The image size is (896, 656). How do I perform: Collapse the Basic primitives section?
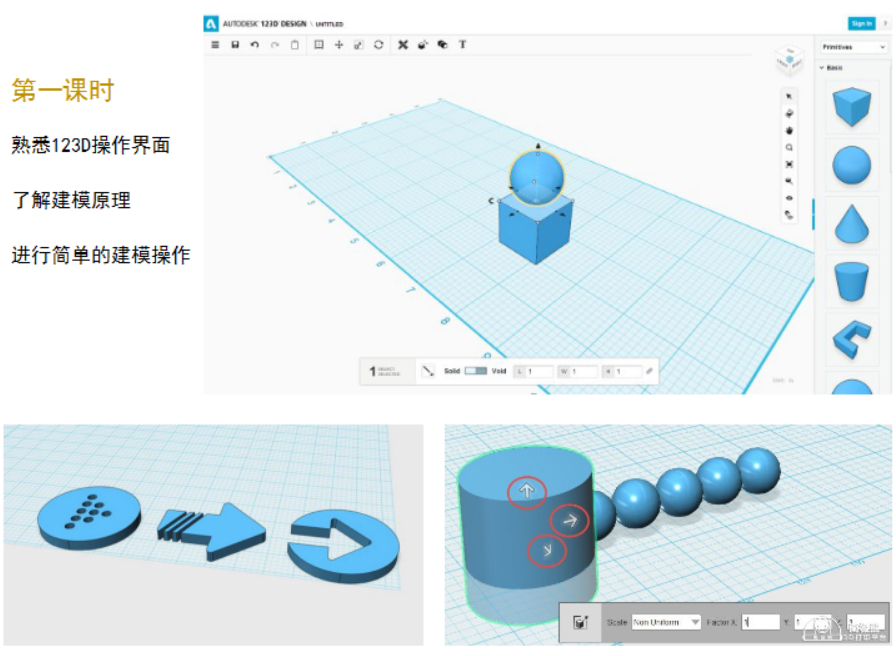(x=822, y=68)
